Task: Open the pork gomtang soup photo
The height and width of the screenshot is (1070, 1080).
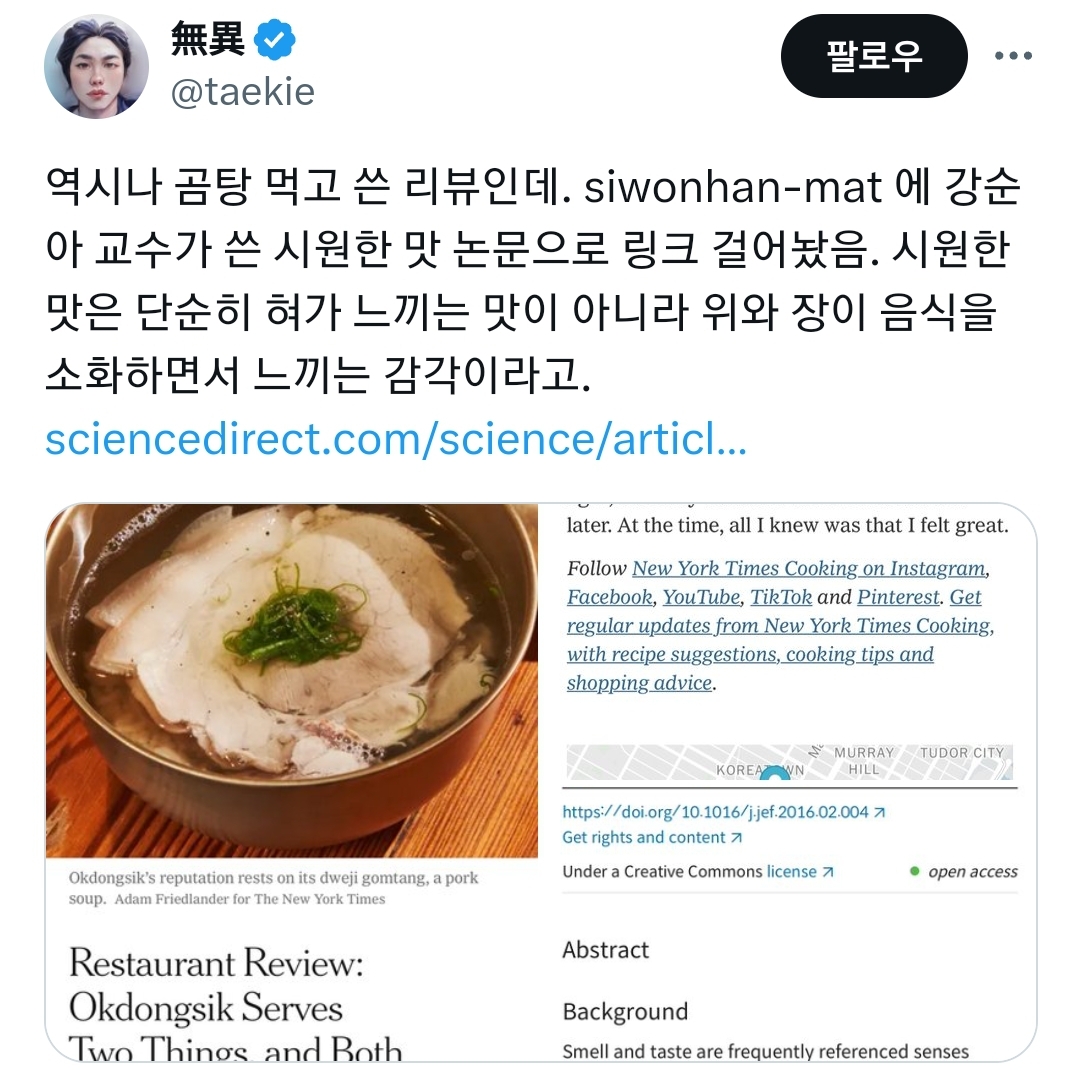Action: 292,681
